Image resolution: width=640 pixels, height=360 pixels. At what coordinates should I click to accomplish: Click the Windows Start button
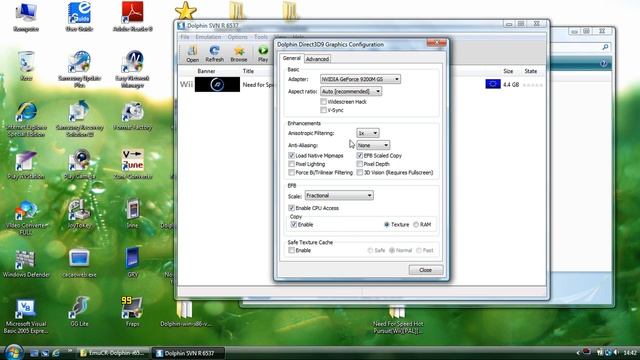click(x=13, y=352)
